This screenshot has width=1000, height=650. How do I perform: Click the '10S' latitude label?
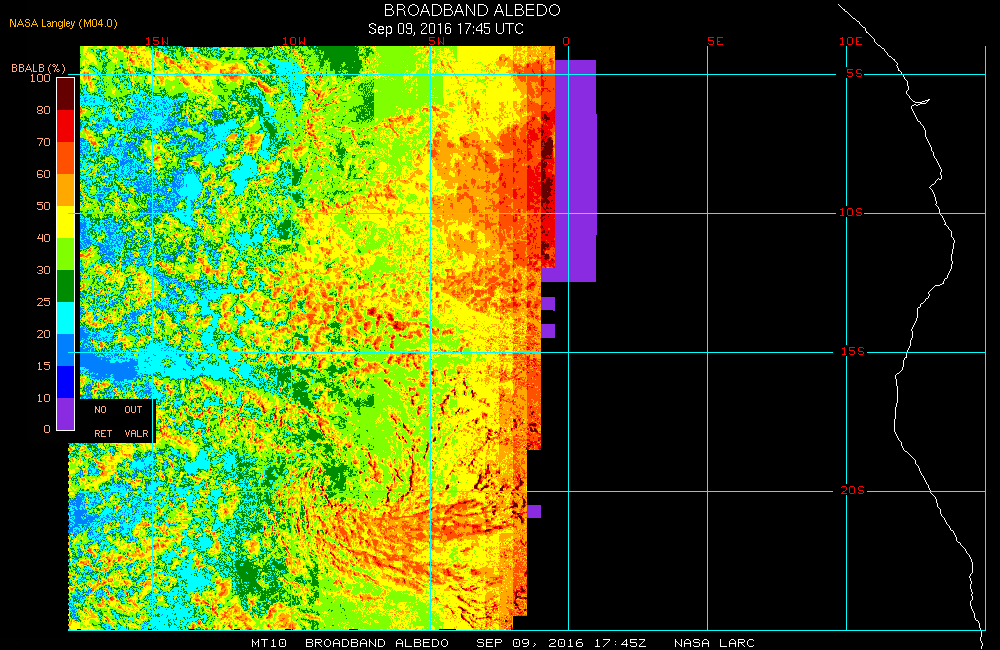(851, 212)
